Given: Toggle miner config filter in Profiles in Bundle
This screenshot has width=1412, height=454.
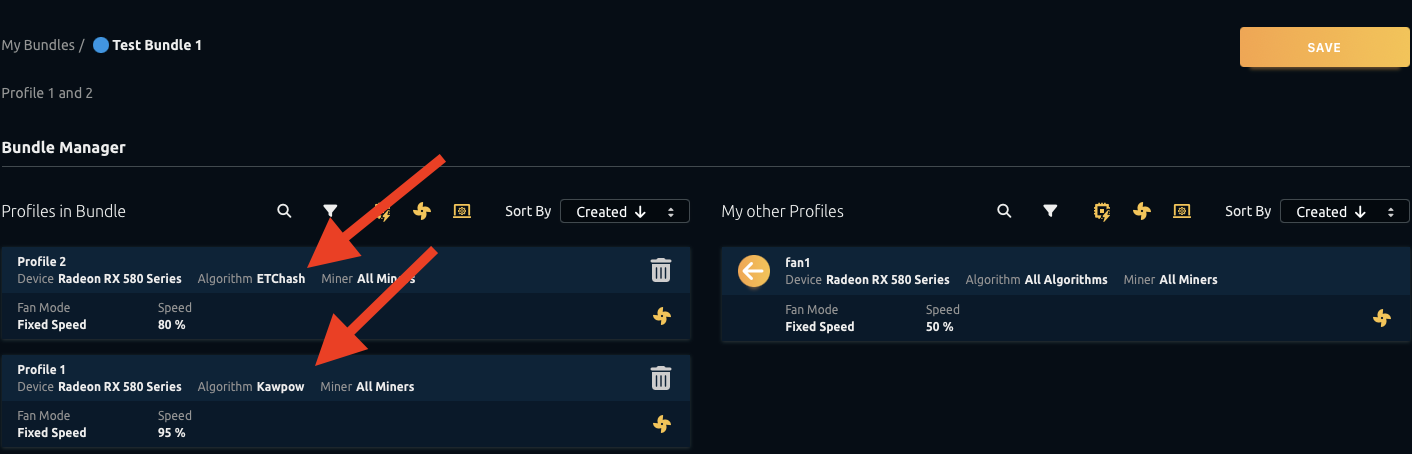Looking at the screenshot, I should pyautogui.click(x=462, y=211).
